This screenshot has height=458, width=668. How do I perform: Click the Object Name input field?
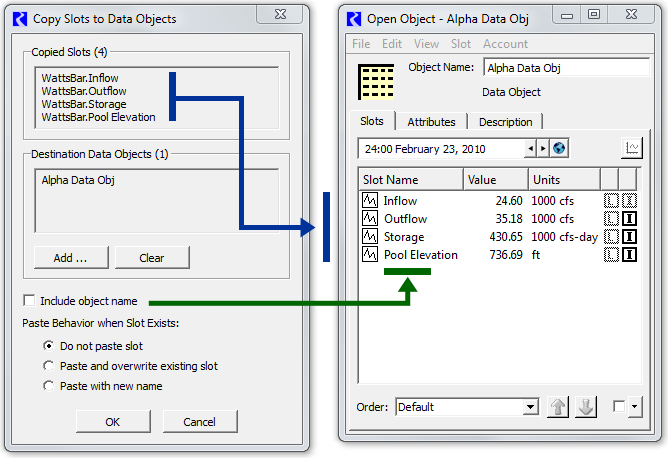(x=567, y=68)
